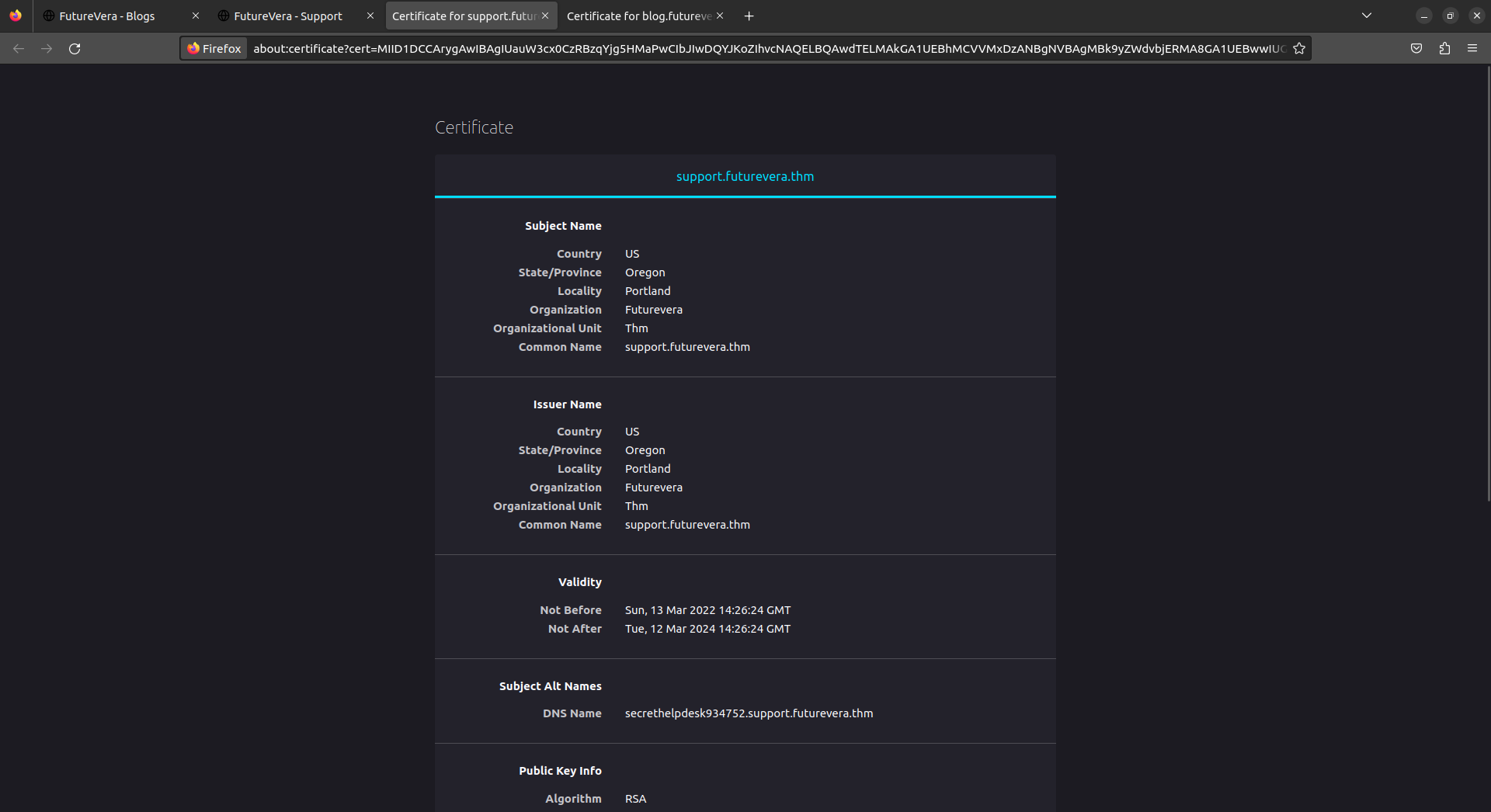This screenshot has height=812, width=1491.
Task: Open the Firefox hamburger application menu
Action: [1472, 49]
